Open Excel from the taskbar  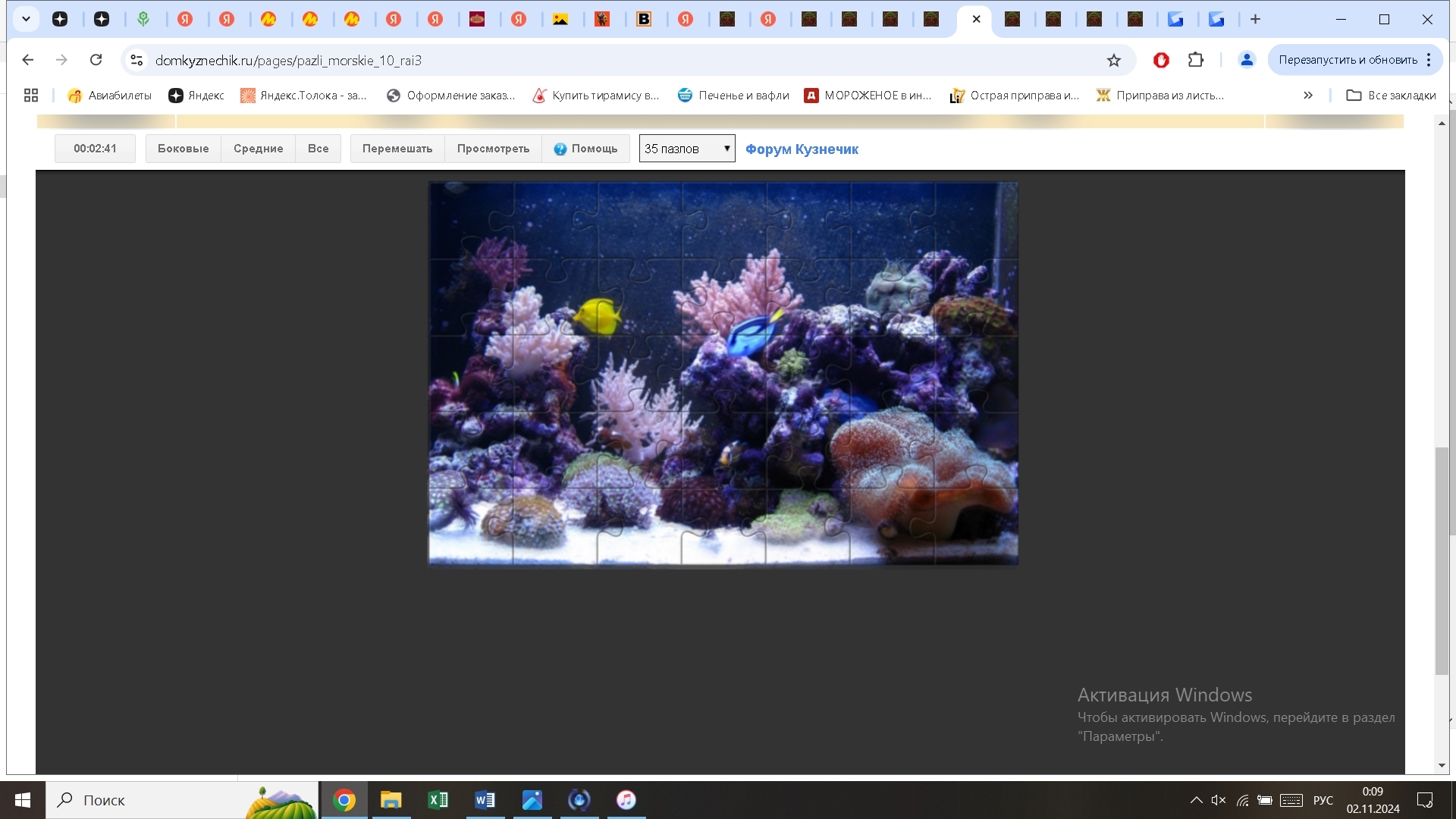coord(438,800)
